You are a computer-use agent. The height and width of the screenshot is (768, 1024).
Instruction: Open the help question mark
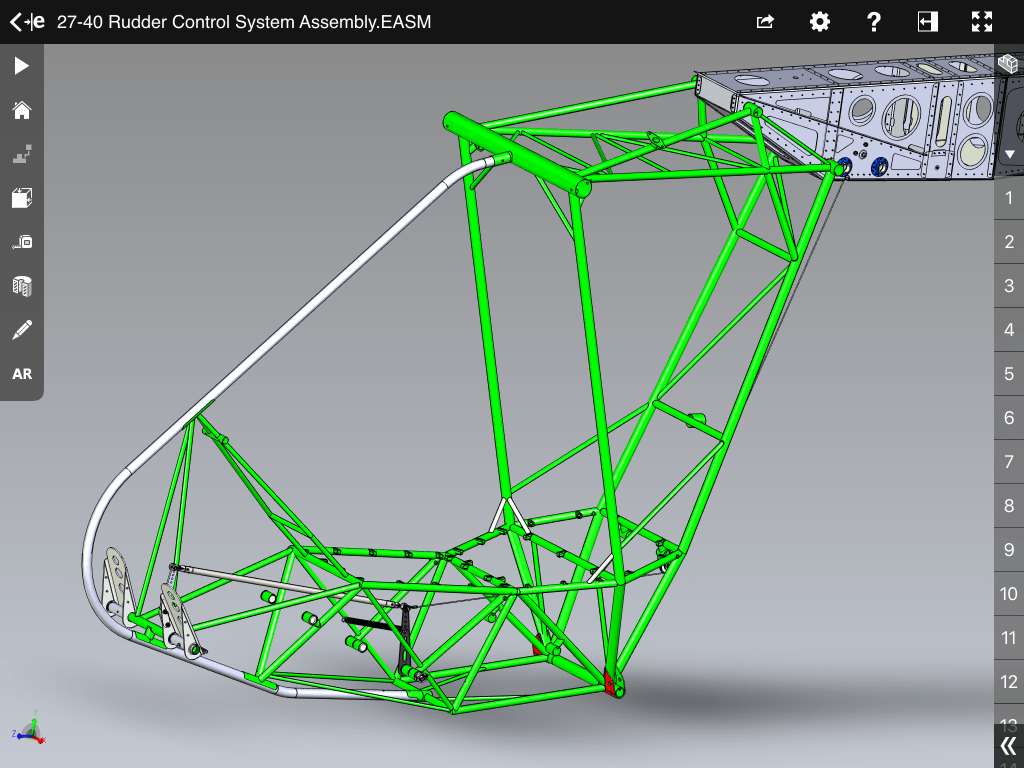pyautogui.click(x=874, y=22)
